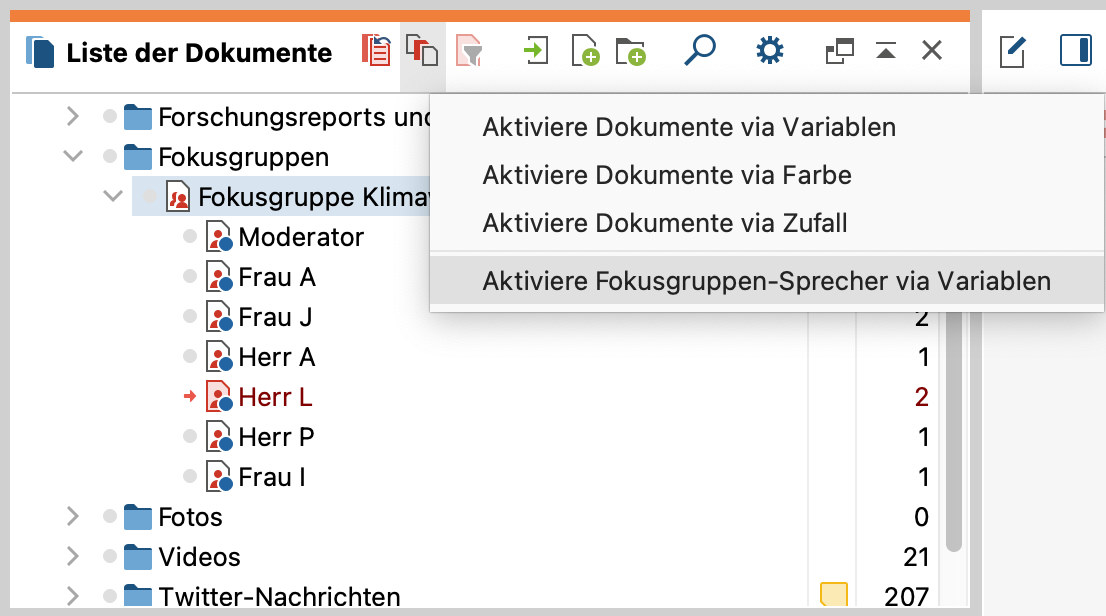Click the Fokusgruppe Klima document icon
This screenshot has height=616, width=1106.
point(178,197)
